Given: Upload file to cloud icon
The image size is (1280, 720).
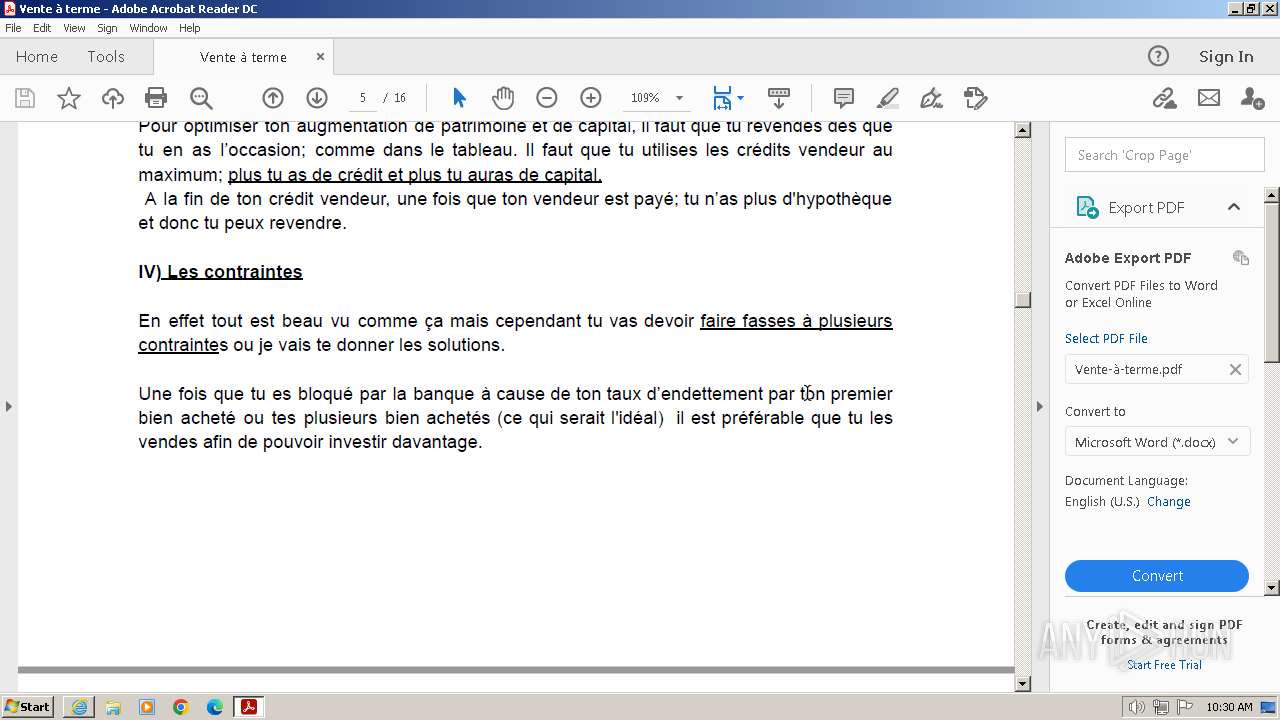Looking at the screenshot, I should click(x=113, y=98).
